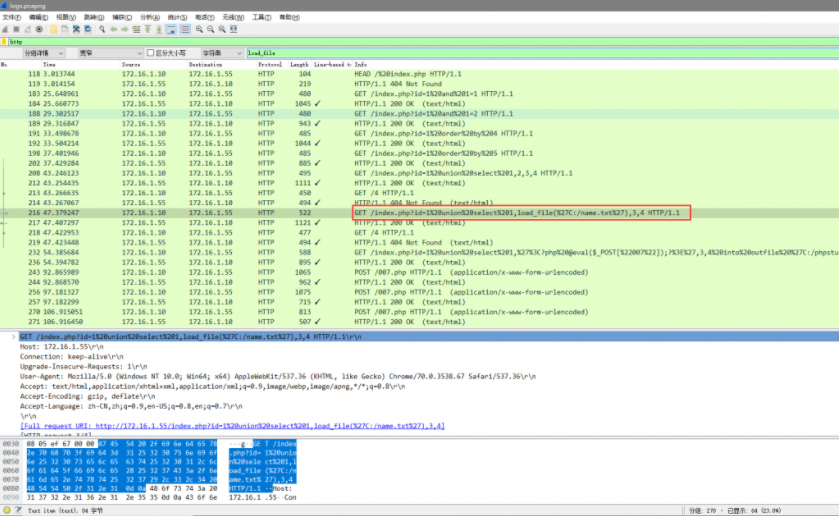The height and width of the screenshot is (516, 839).
Task: Click the Close capture file icon
Action: (77, 29)
